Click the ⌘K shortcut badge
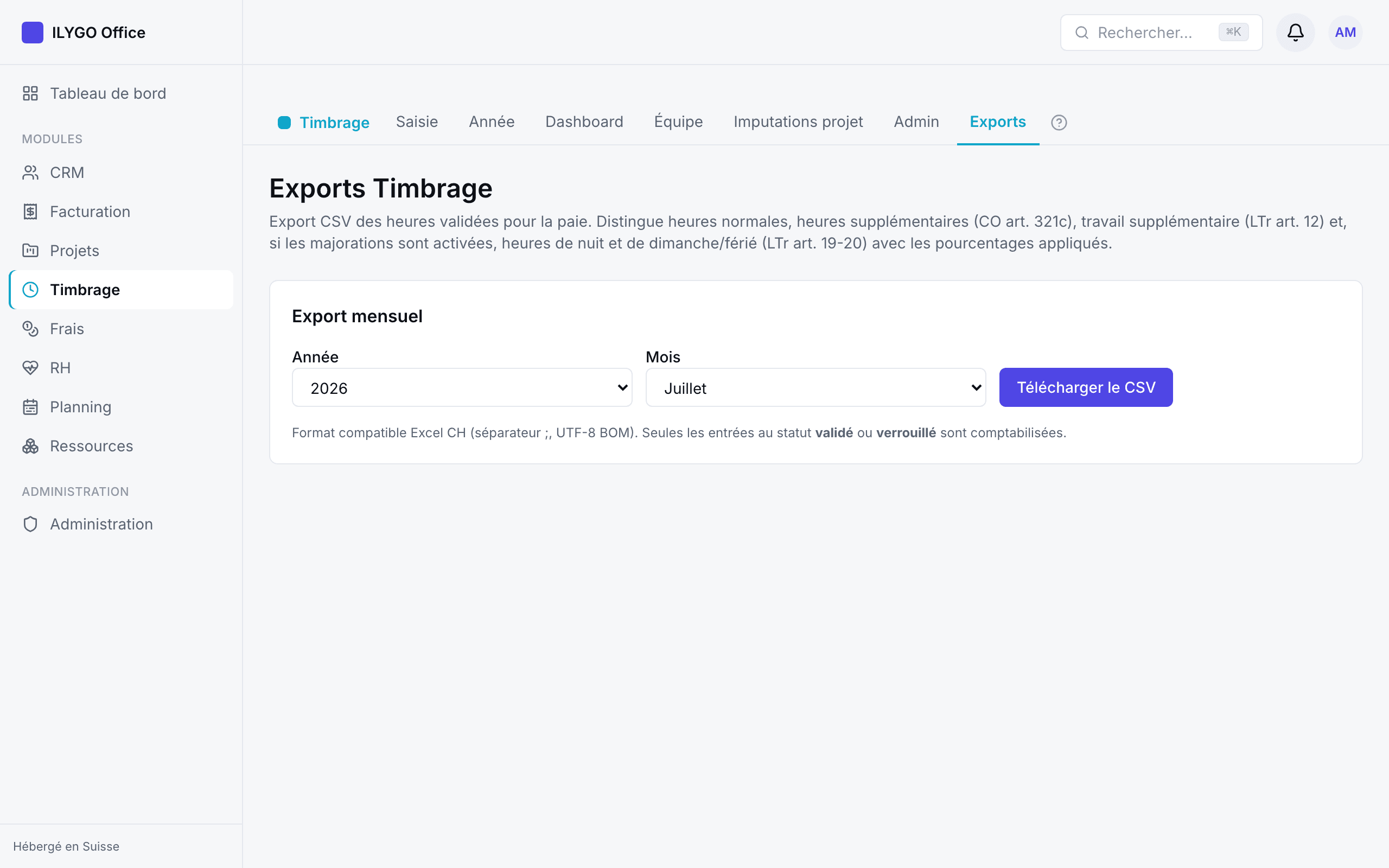1389x868 pixels. 1233,31
